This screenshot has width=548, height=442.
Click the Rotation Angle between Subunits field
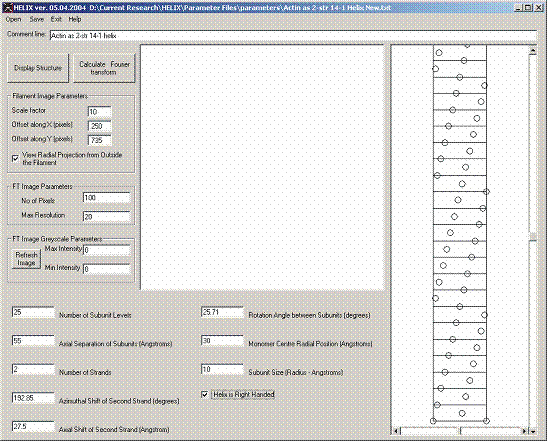coord(222,312)
